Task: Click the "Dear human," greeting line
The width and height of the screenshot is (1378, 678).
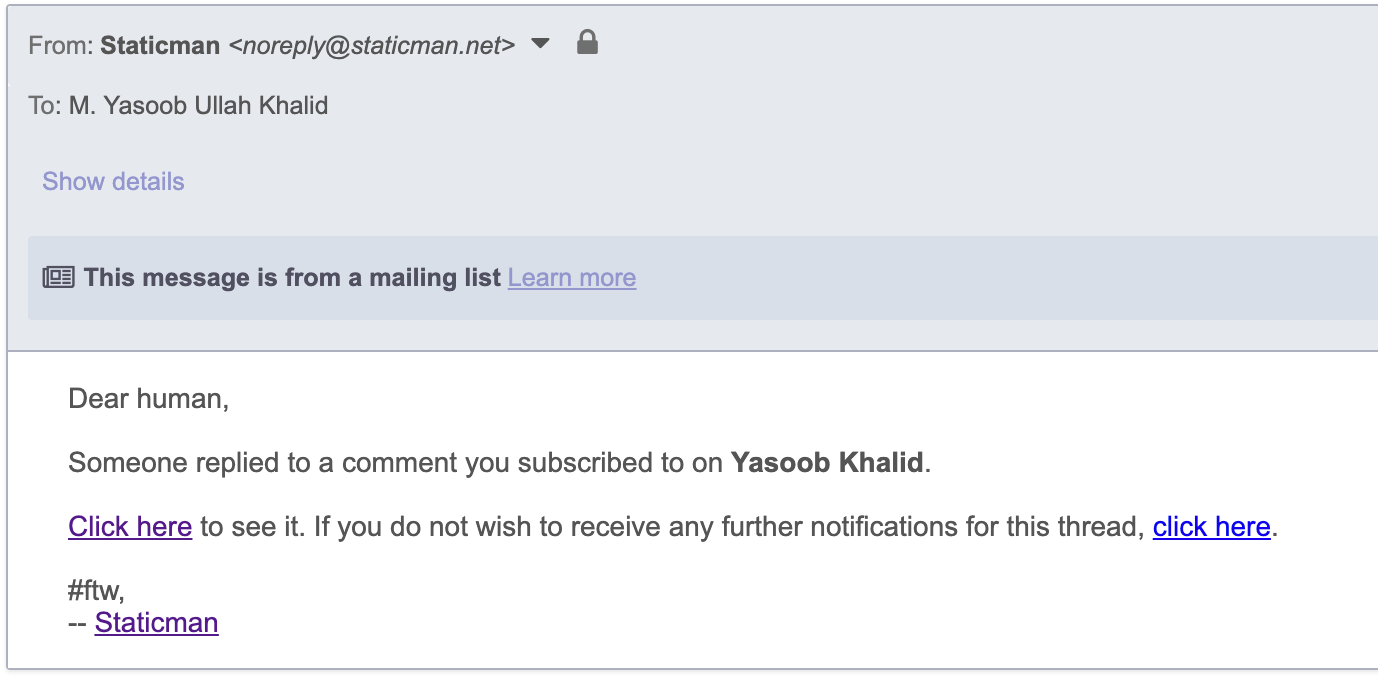Action: 149,399
